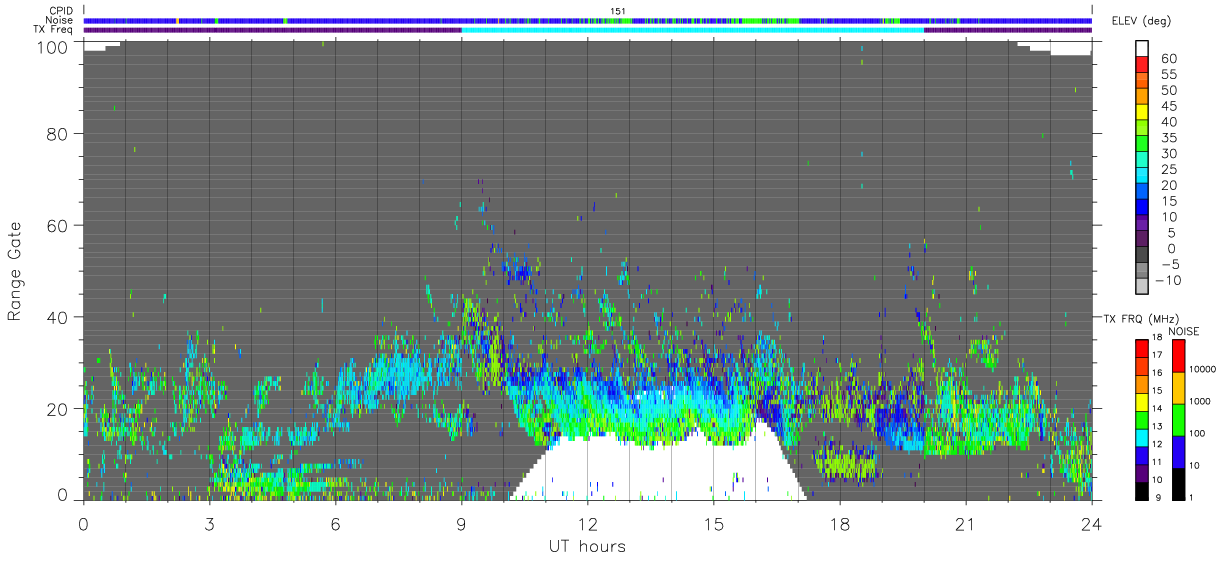1228x567 pixels.
Task: Click the '100' tick on the Range Gate axis
Action: click(54, 46)
